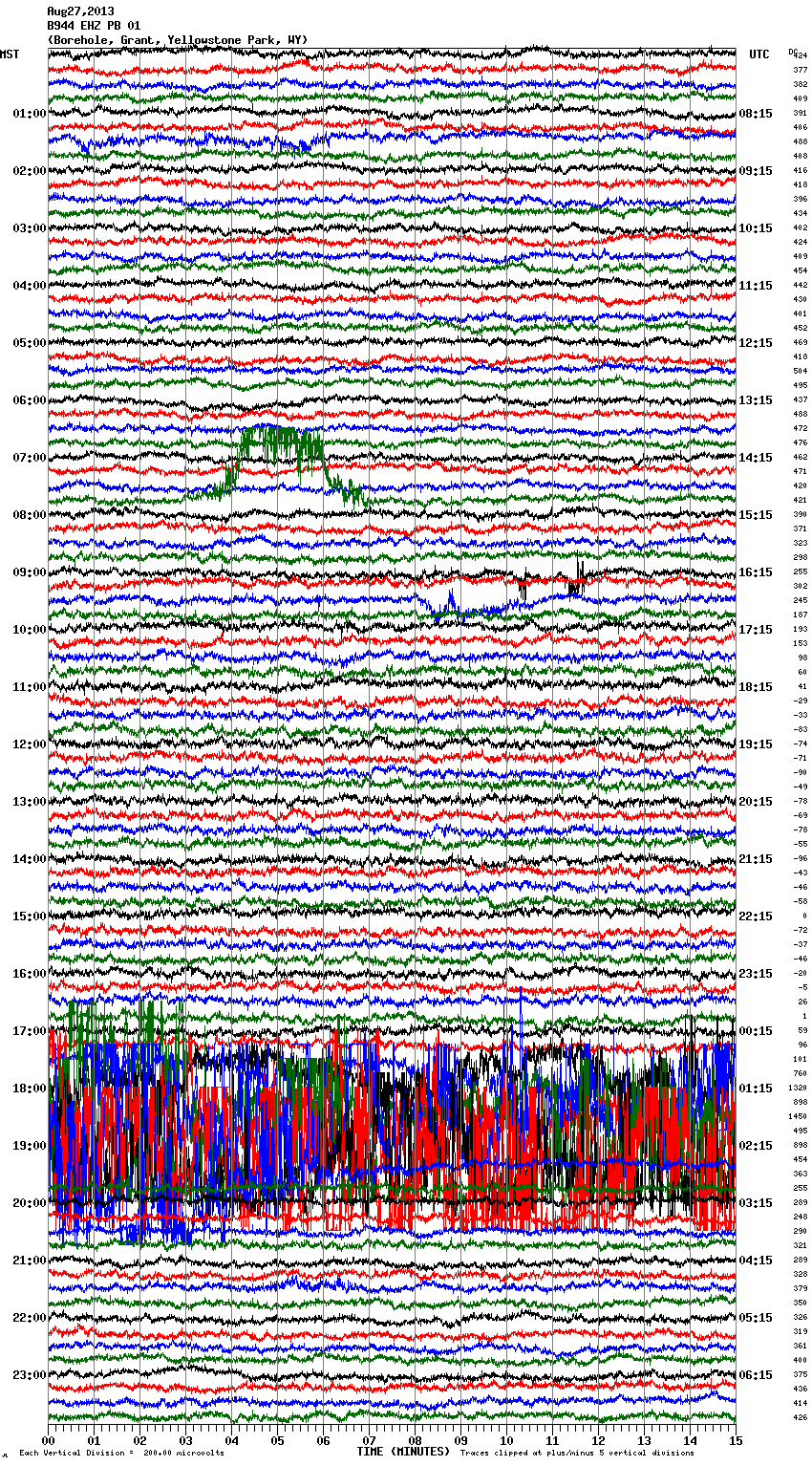Select the 01:00 MST time label

30,114
